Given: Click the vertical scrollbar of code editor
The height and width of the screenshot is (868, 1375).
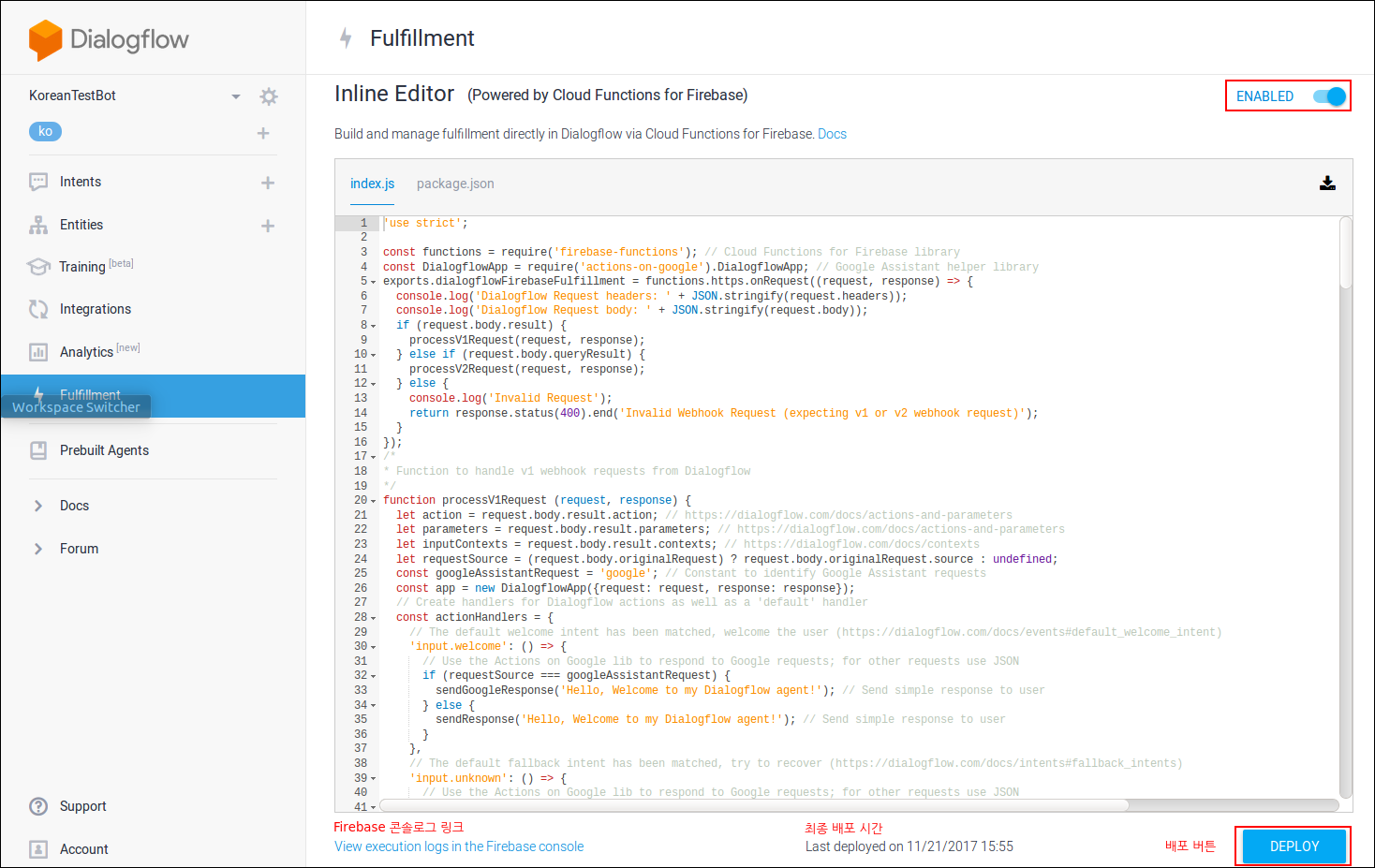Looking at the screenshot, I should click(x=1346, y=253).
